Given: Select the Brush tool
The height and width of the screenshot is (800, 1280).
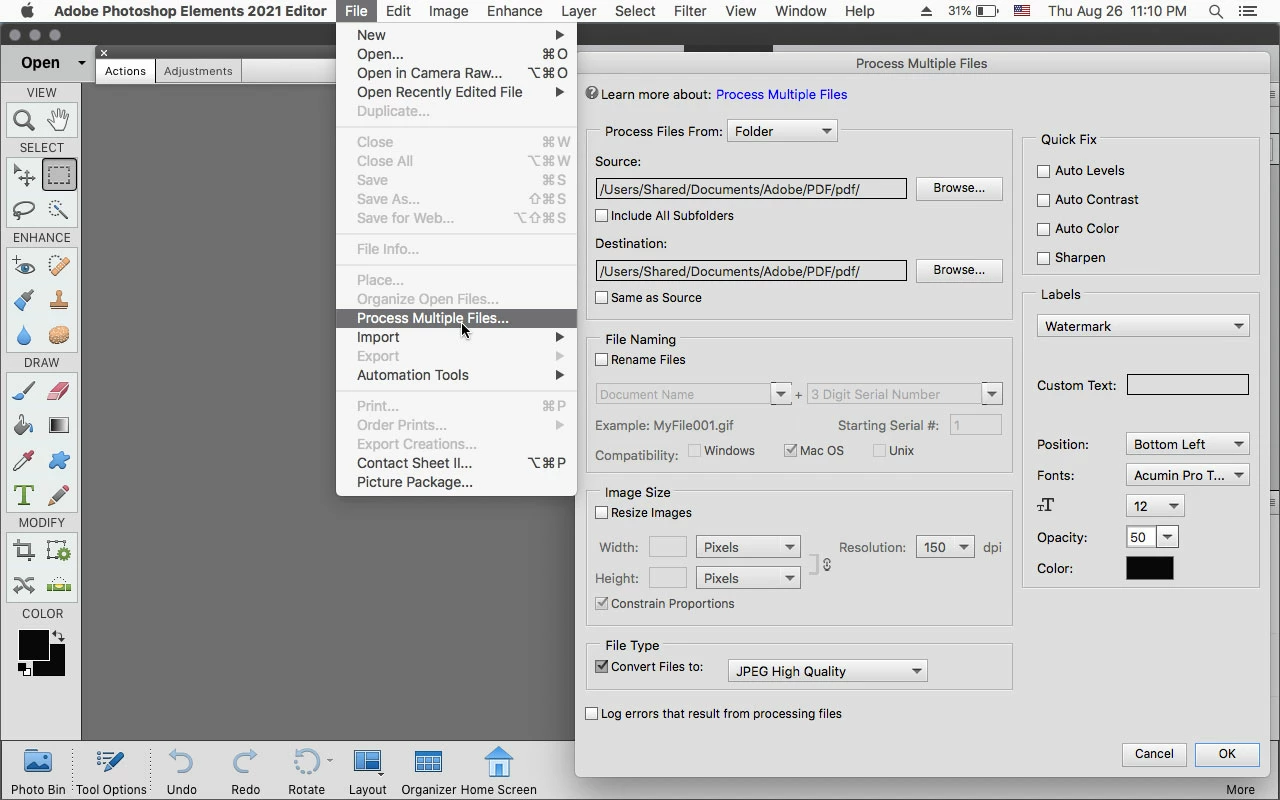Looking at the screenshot, I should [24, 391].
